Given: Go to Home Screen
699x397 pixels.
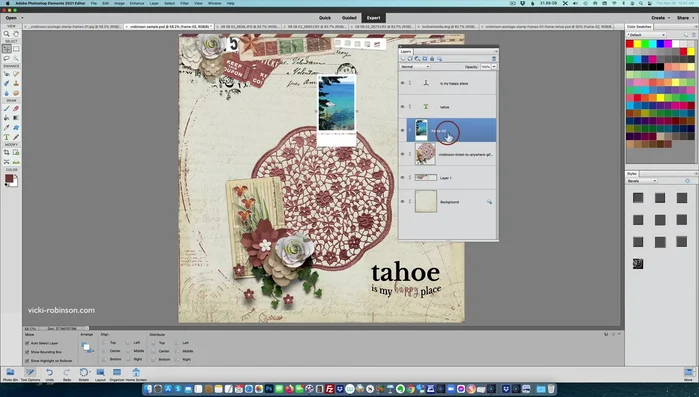Looking at the screenshot, I should tap(136, 374).
